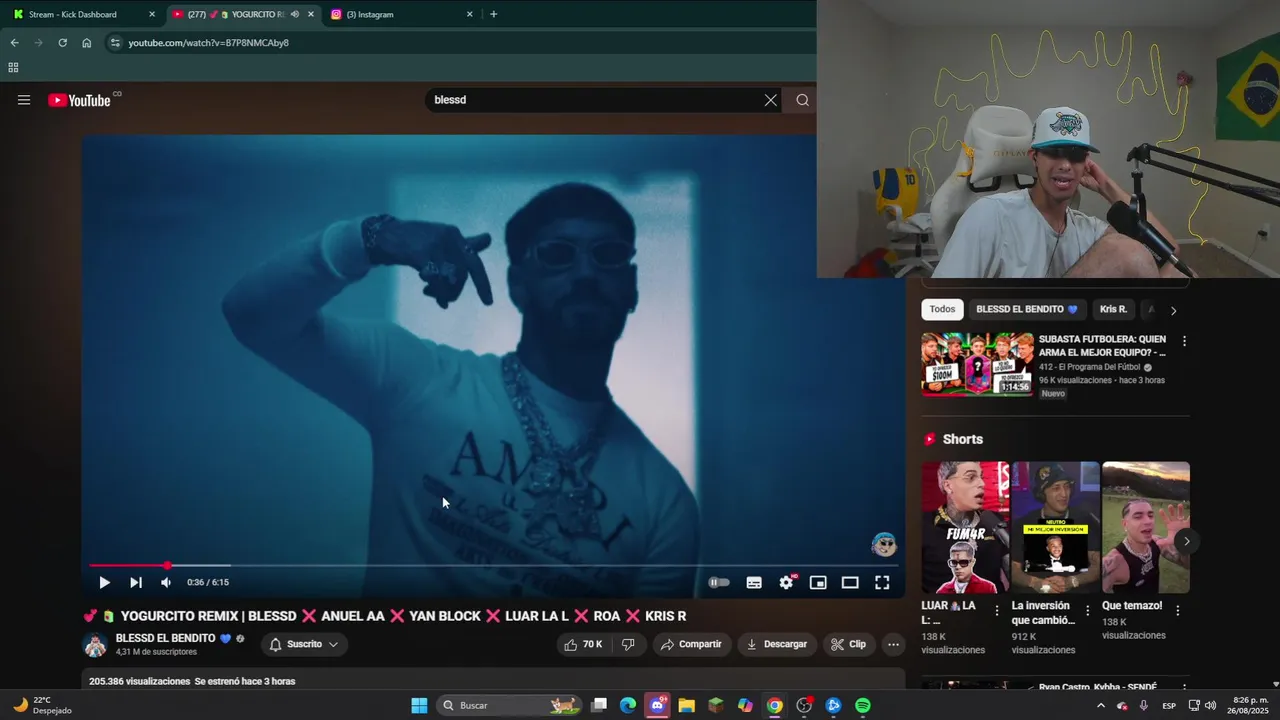Open options for SUBASTA FUTBOLERA video

coord(1184,341)
